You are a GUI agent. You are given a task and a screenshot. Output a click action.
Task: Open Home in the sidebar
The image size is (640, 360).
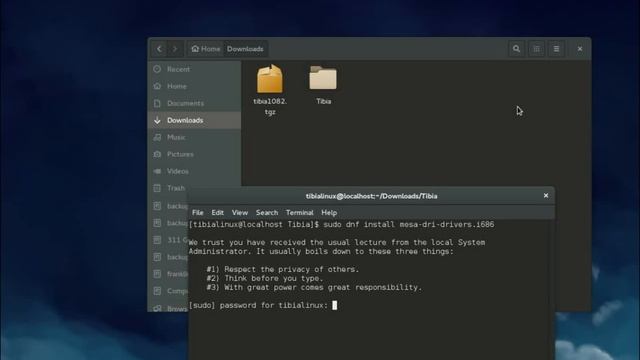pyautogui.click(x=194, y=86)
